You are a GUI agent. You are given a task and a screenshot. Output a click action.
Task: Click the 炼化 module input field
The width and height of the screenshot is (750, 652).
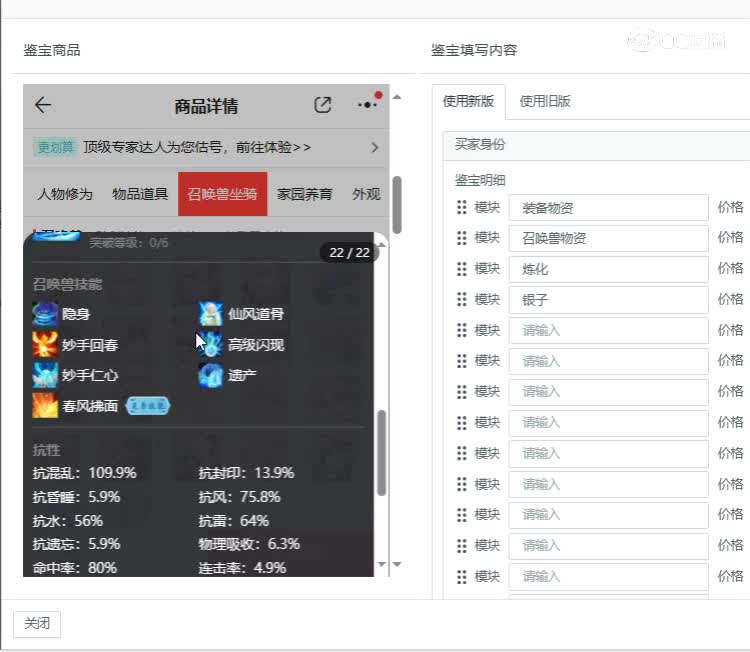(608, 269)
